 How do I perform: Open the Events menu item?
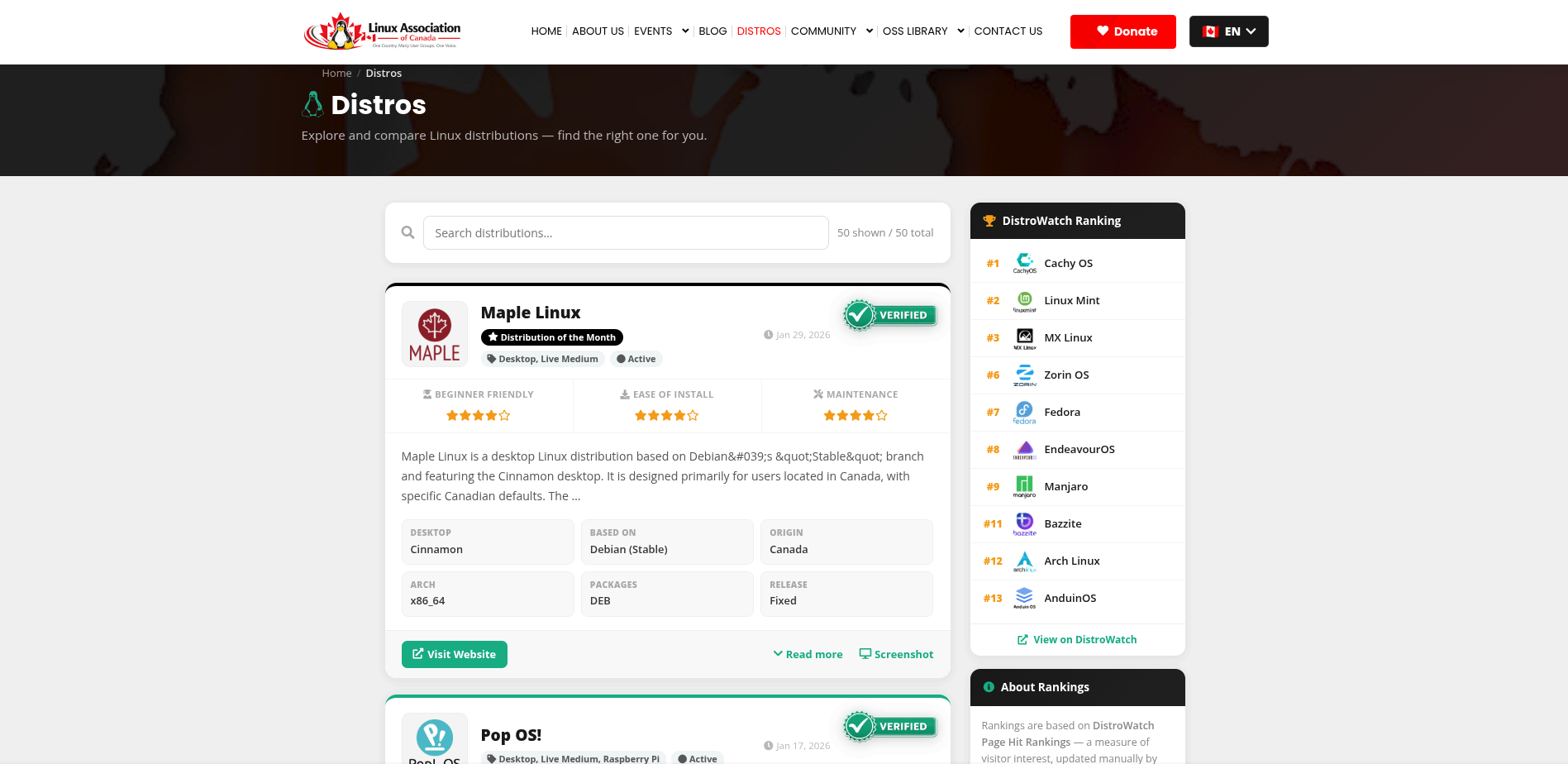pyautogui.click(x=653, y=31)
